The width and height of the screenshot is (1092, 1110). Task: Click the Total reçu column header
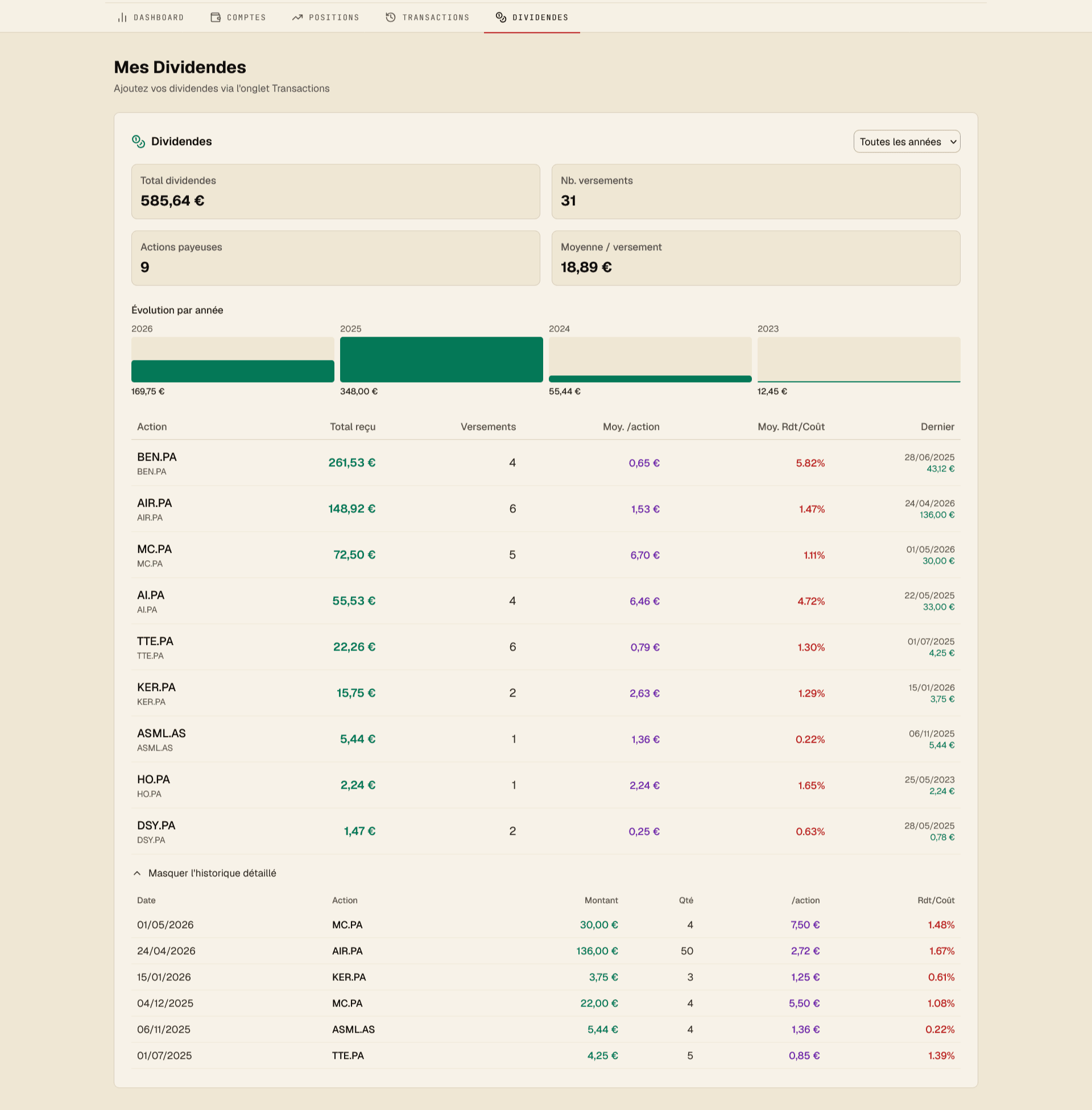pyautogui.click(x=353, y=426)
